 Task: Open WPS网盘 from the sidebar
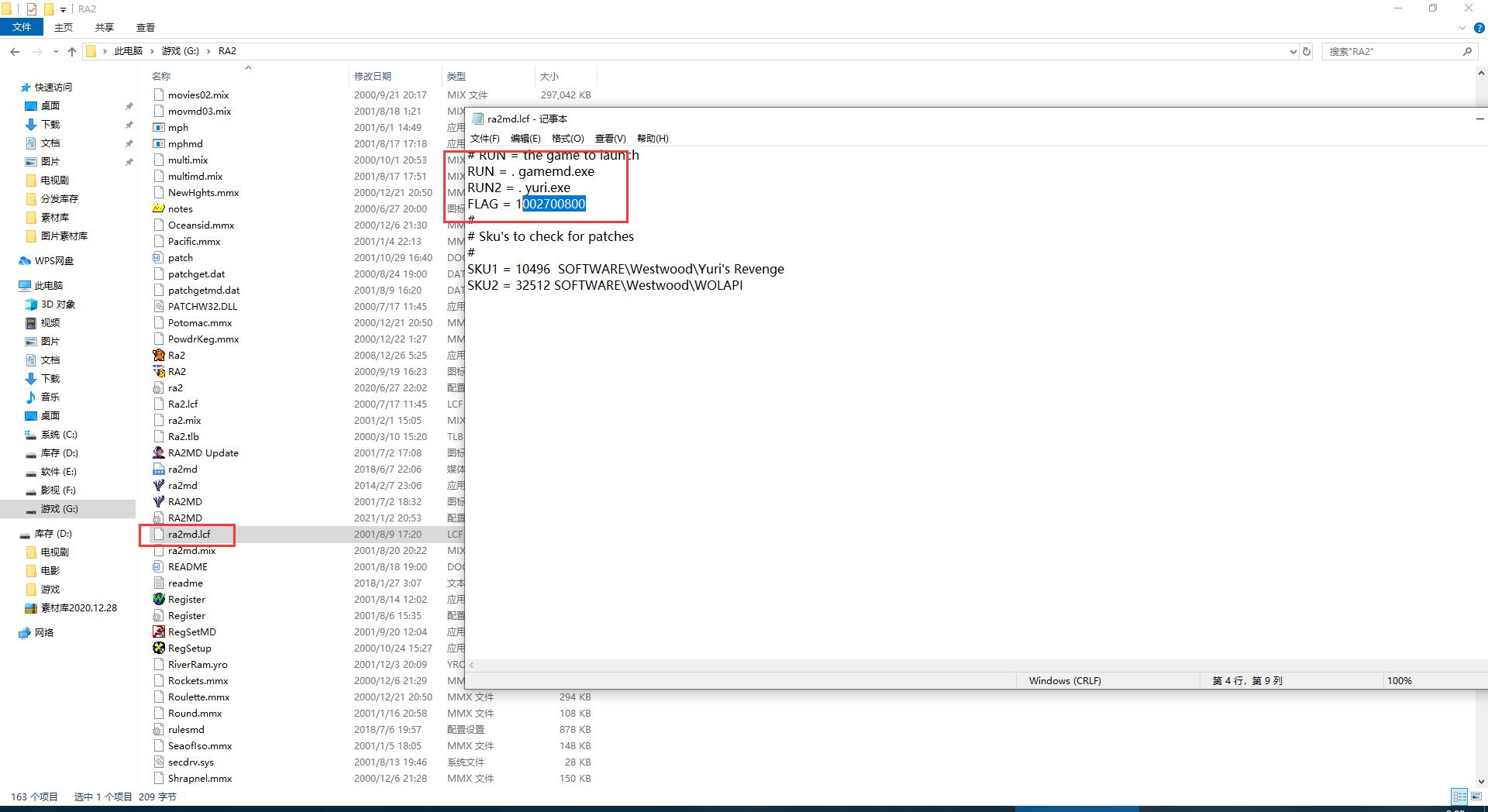pyautogui.click(x=53, y=261)
